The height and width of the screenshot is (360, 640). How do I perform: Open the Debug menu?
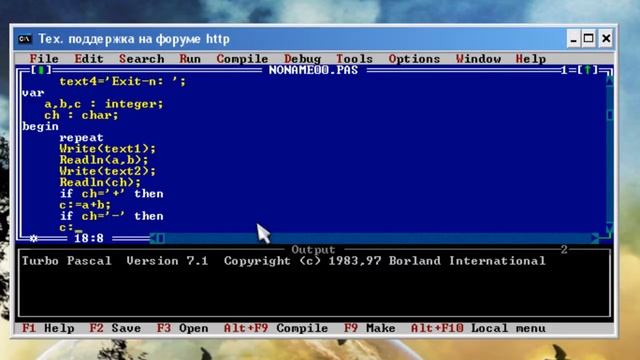pos(302,59)
